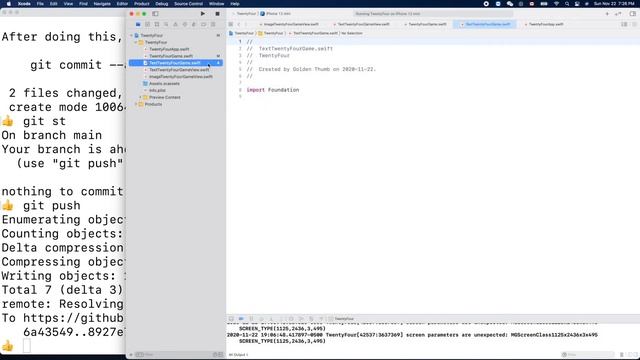The width and height of the screenshot is (640, 360).
Task: Open the Project navigator tab
Action: [138, 24]
